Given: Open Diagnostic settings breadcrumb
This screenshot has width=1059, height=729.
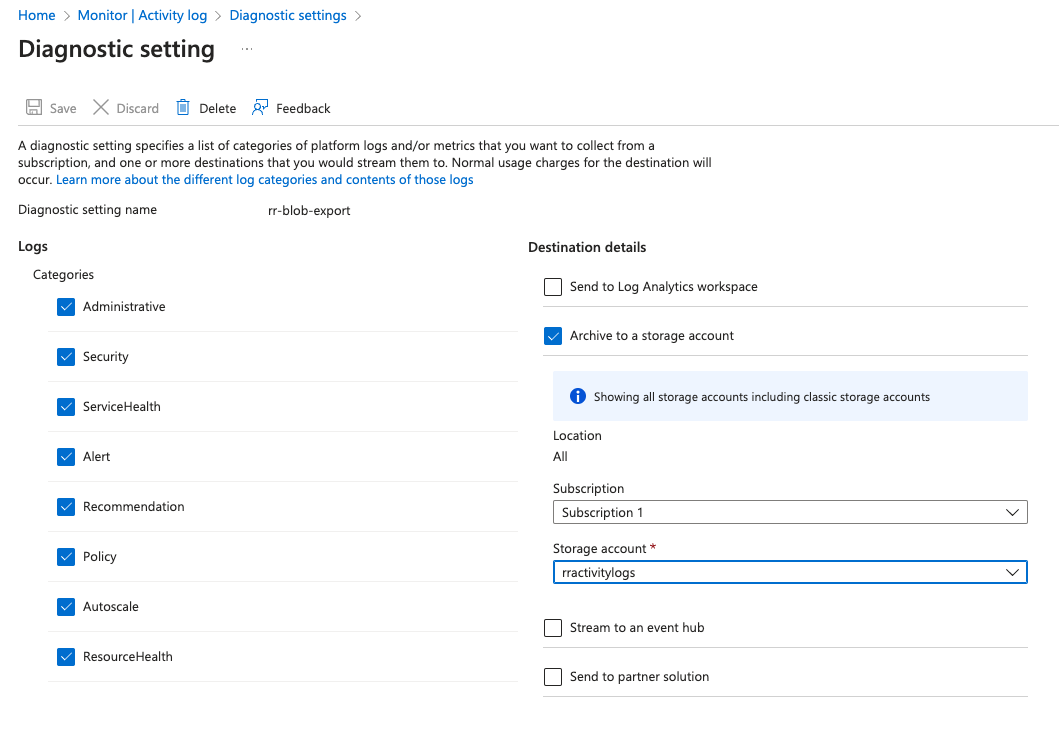Looking at the screenshot, I should click(x=288, y=15).
